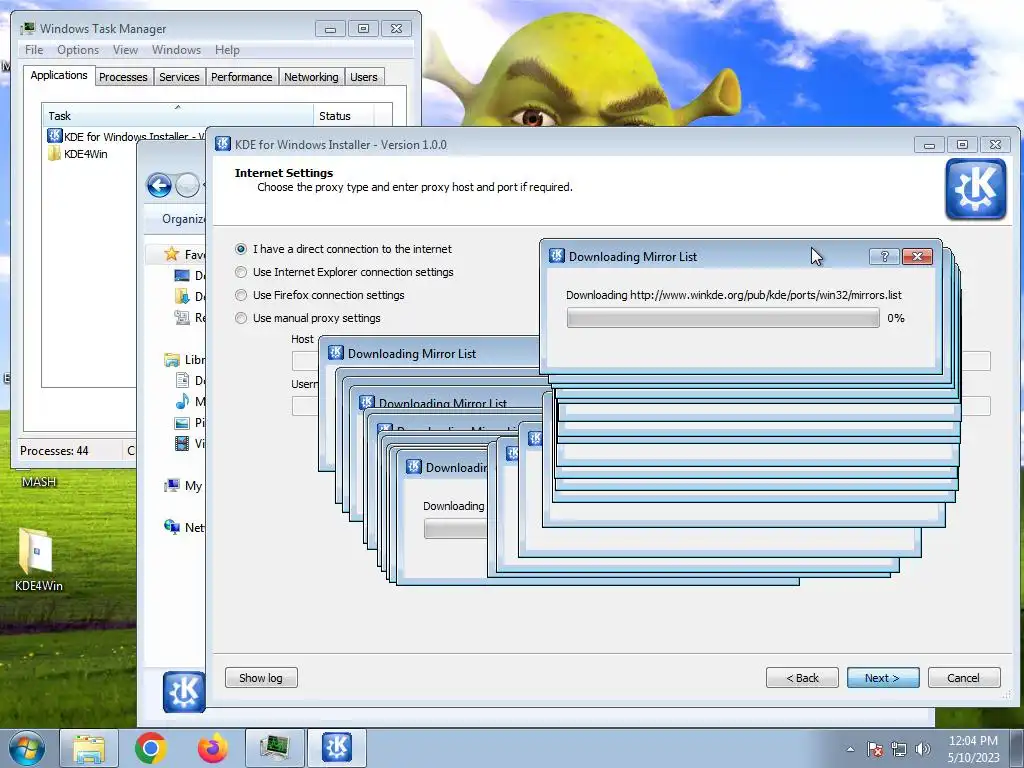Click the Back button in installer
The image size is (1024, 768).
[802, 678]
